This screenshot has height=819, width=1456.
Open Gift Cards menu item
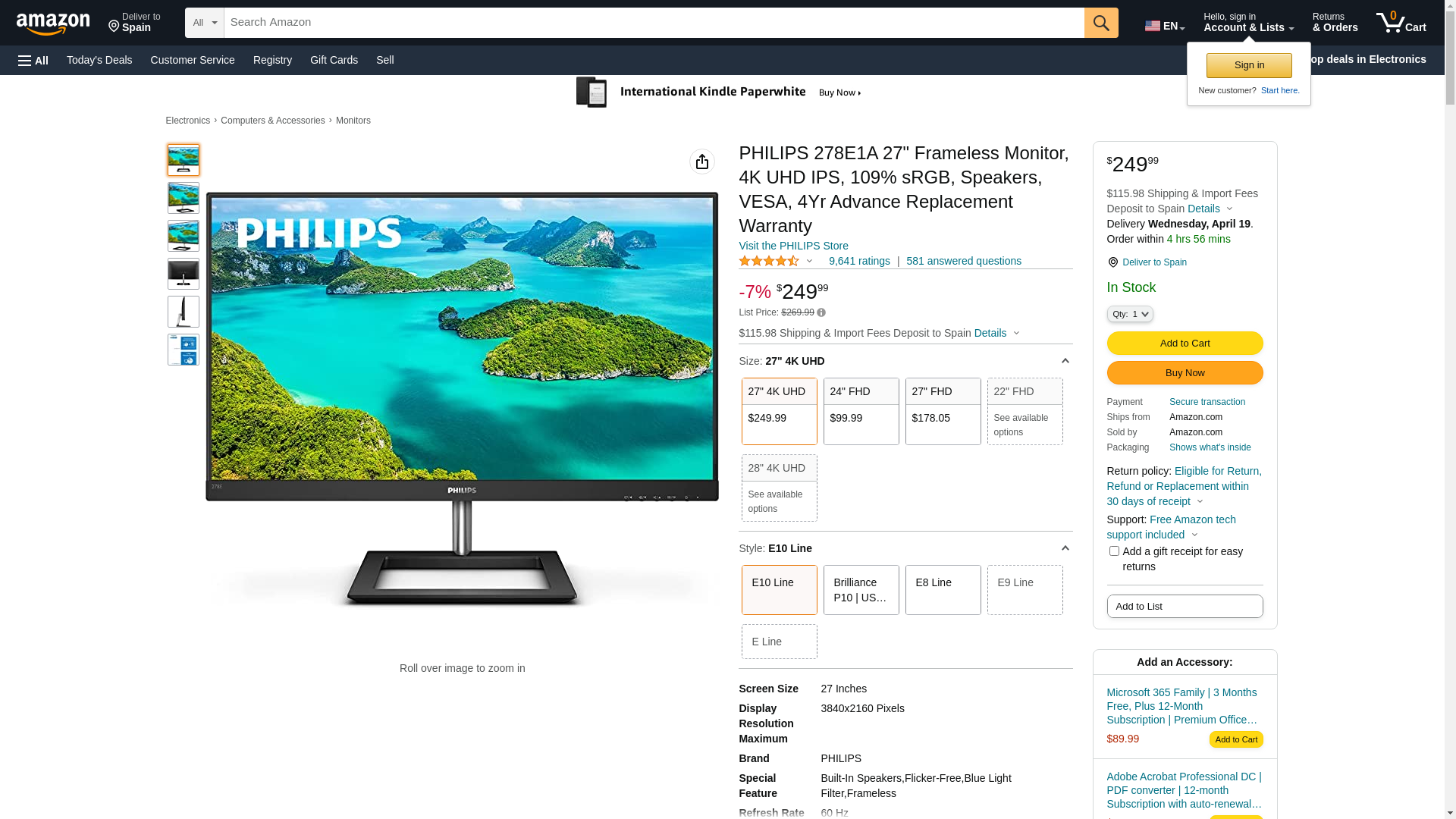(334, 60)
